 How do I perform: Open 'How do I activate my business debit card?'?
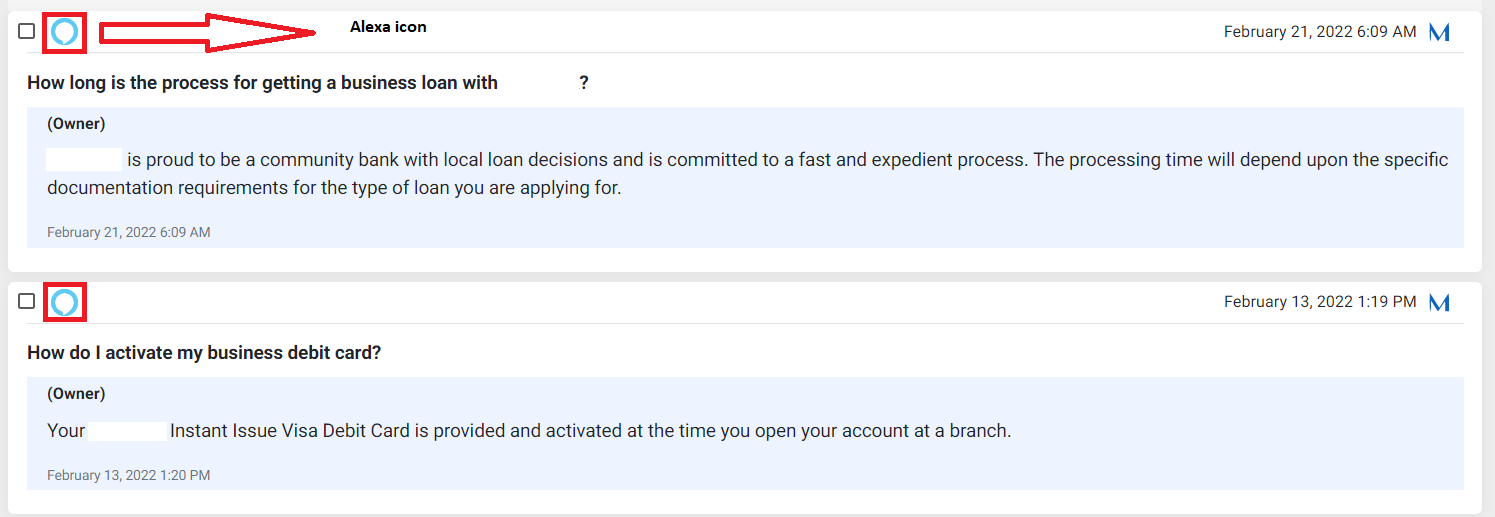coord(204,353)
